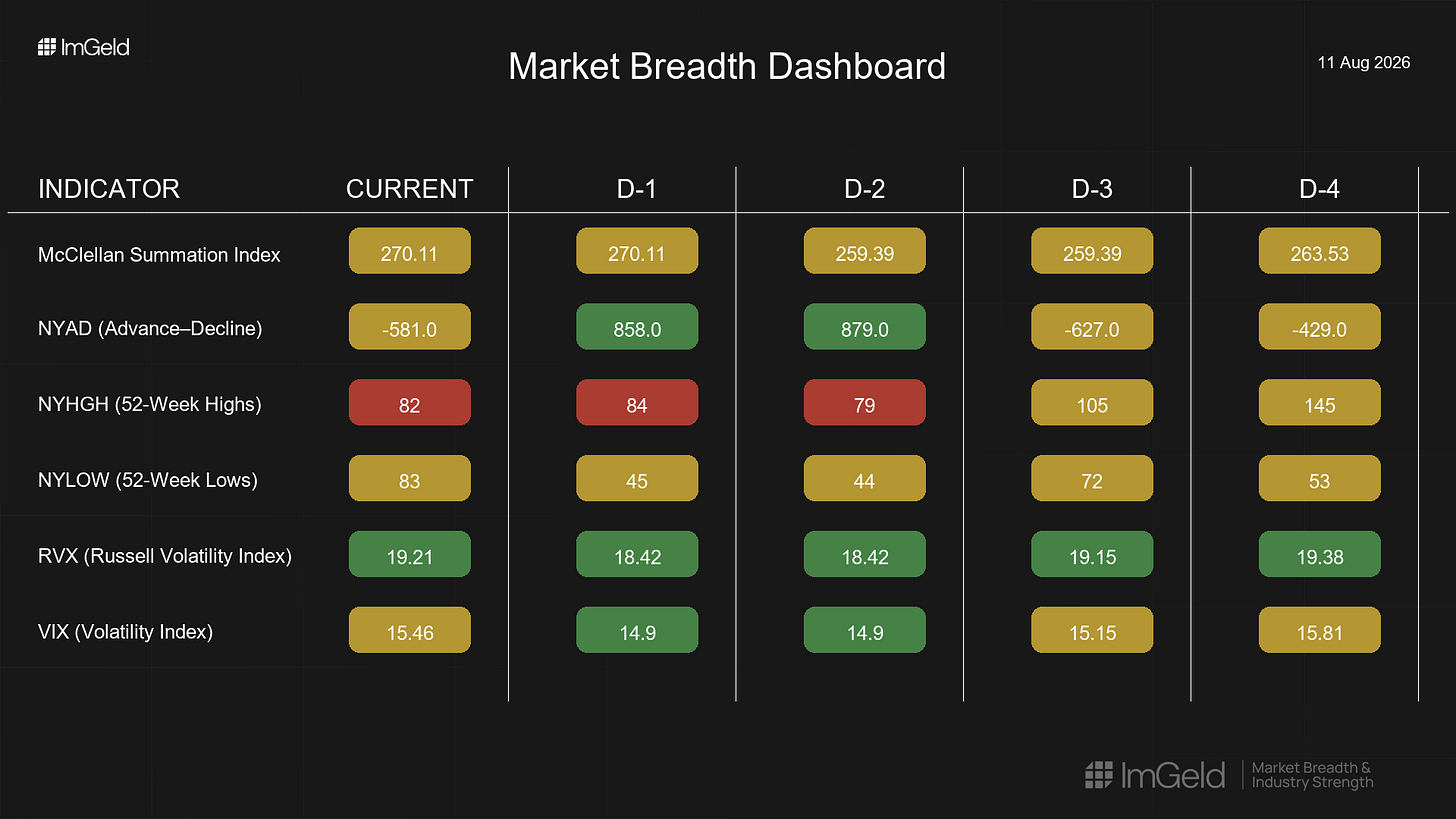Click the ImGeld grid logo bottom-right
Screen dimensions: 1456x819
[x=1099, y=774]
